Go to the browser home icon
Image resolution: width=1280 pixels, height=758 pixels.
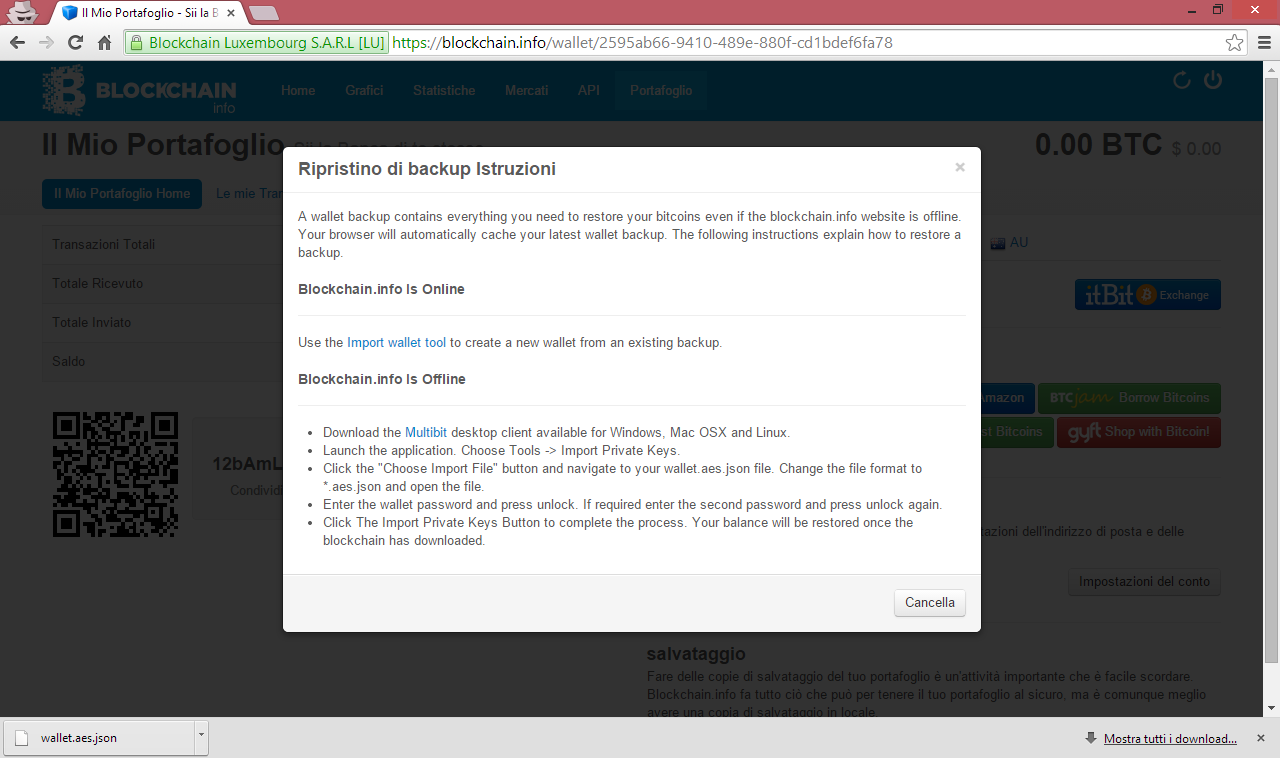click(x=104, y=43)
